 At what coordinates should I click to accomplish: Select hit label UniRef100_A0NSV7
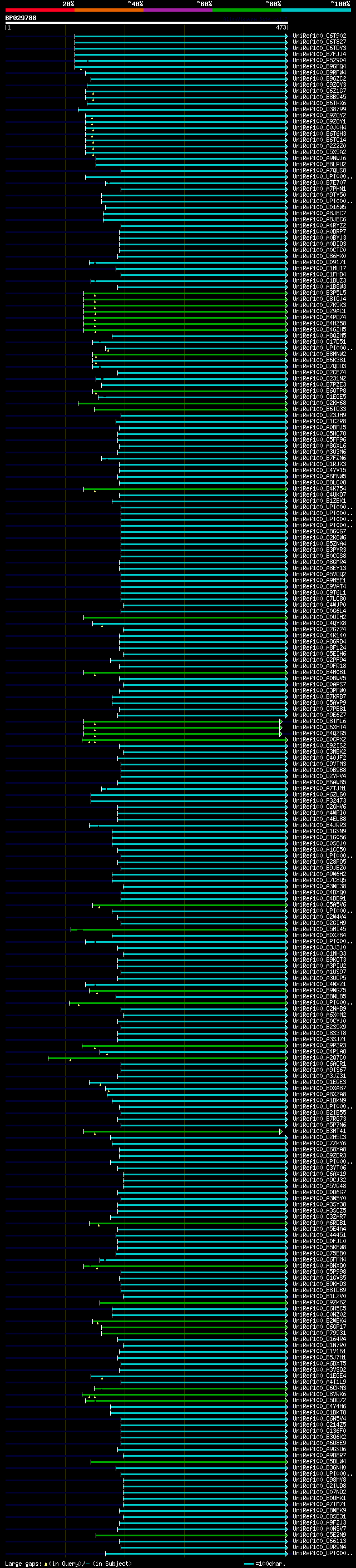pos(319,1529)
